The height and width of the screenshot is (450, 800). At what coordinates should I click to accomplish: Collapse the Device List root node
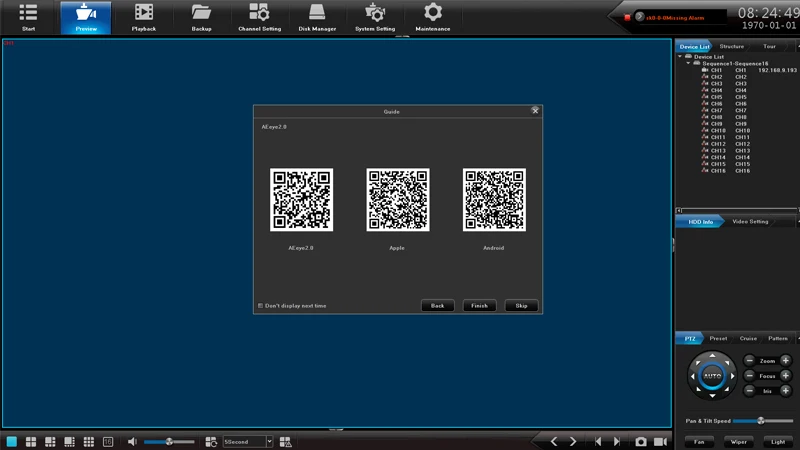coord(680,57)
